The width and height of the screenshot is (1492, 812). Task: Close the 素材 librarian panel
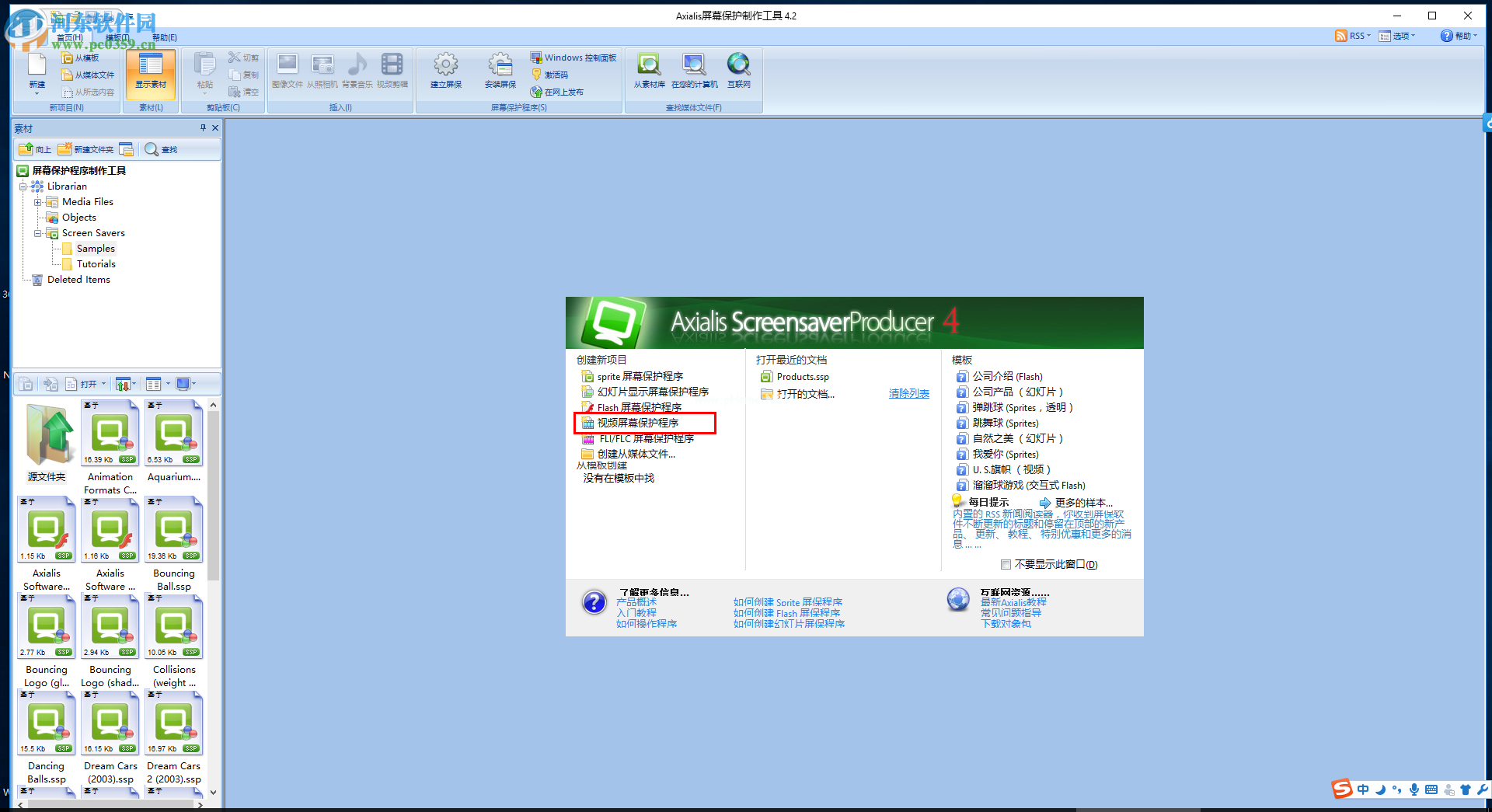(215, 128)
